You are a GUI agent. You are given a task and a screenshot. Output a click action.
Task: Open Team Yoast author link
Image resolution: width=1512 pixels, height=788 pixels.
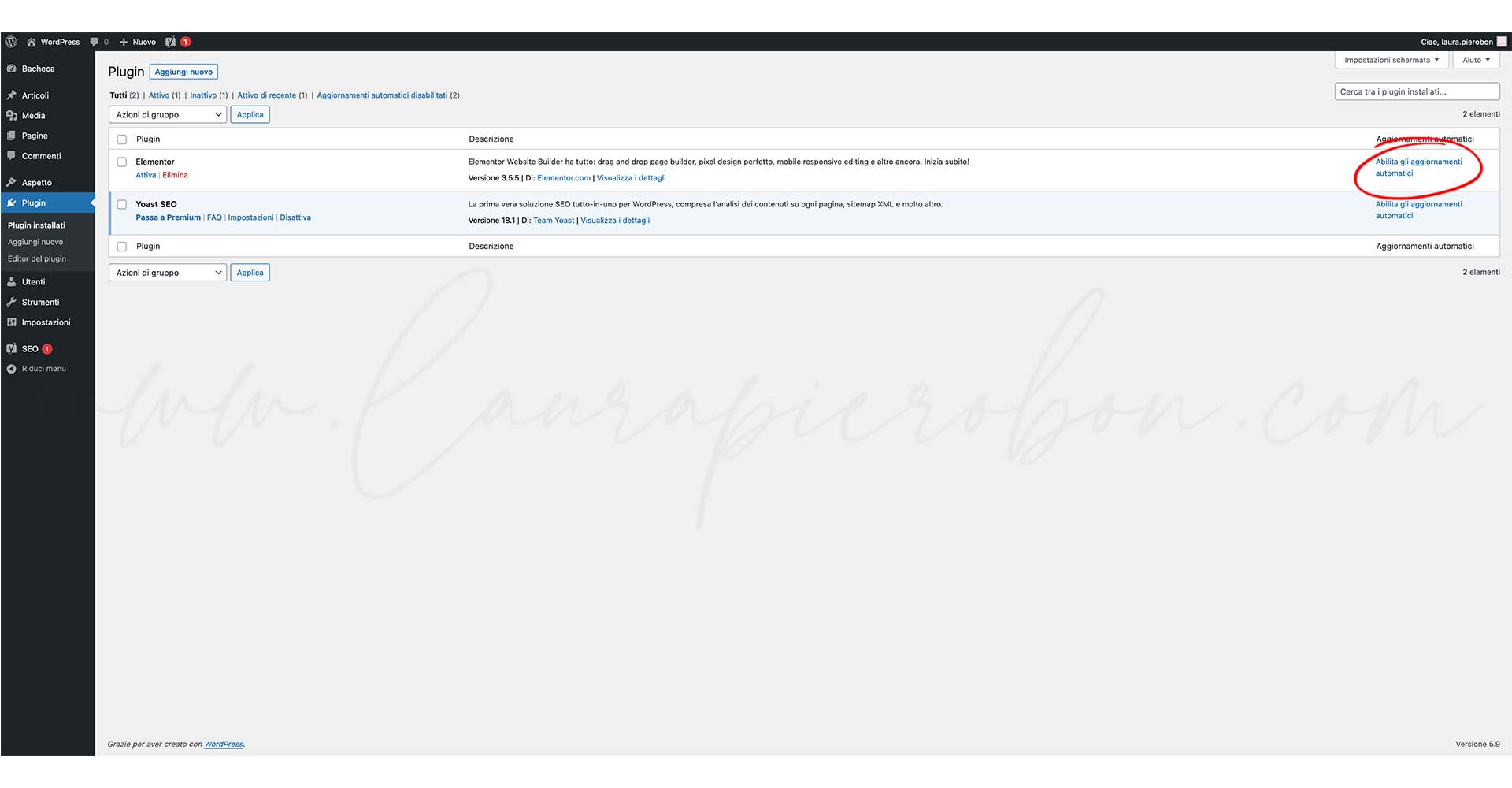[554, 221]
